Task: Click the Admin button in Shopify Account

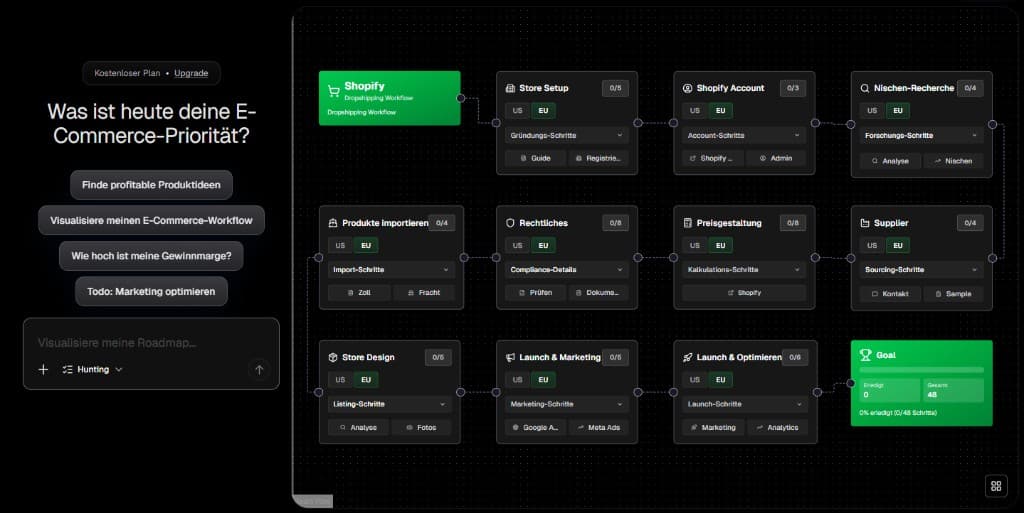Action: pyautogui.click(x=776, y=159)
